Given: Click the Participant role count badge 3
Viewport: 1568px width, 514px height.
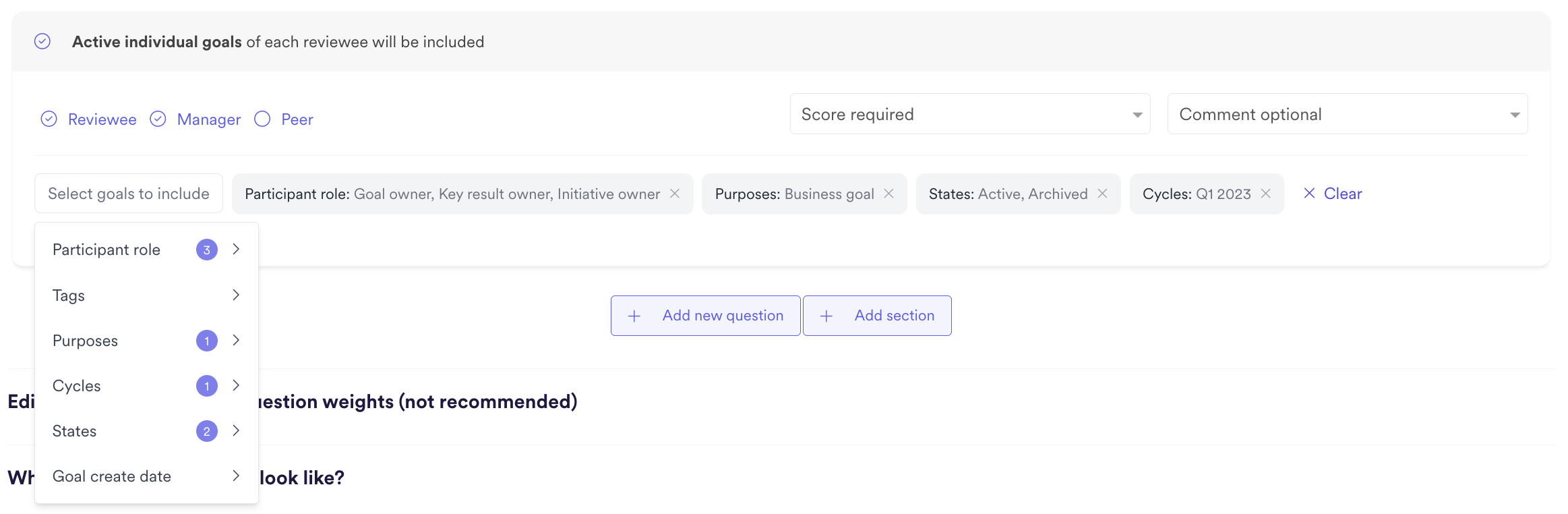Looking at the screenshot, I should (x=207, y=250).
